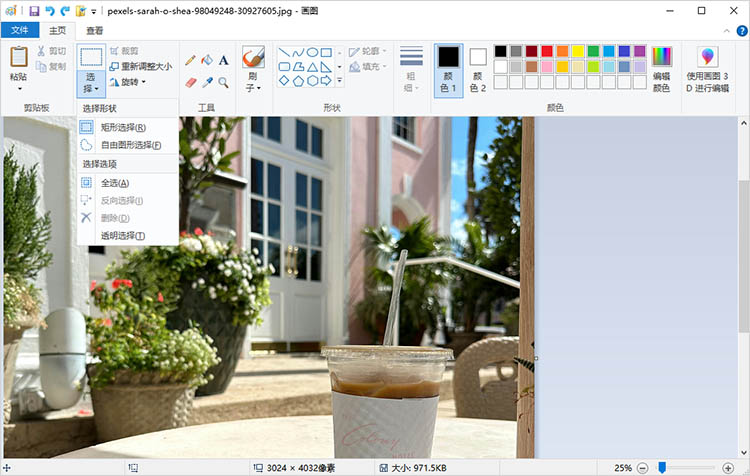The height and width of the screenshot is (476, 750).
Task: Select the Eraser tool
Action: pos(190,82)
